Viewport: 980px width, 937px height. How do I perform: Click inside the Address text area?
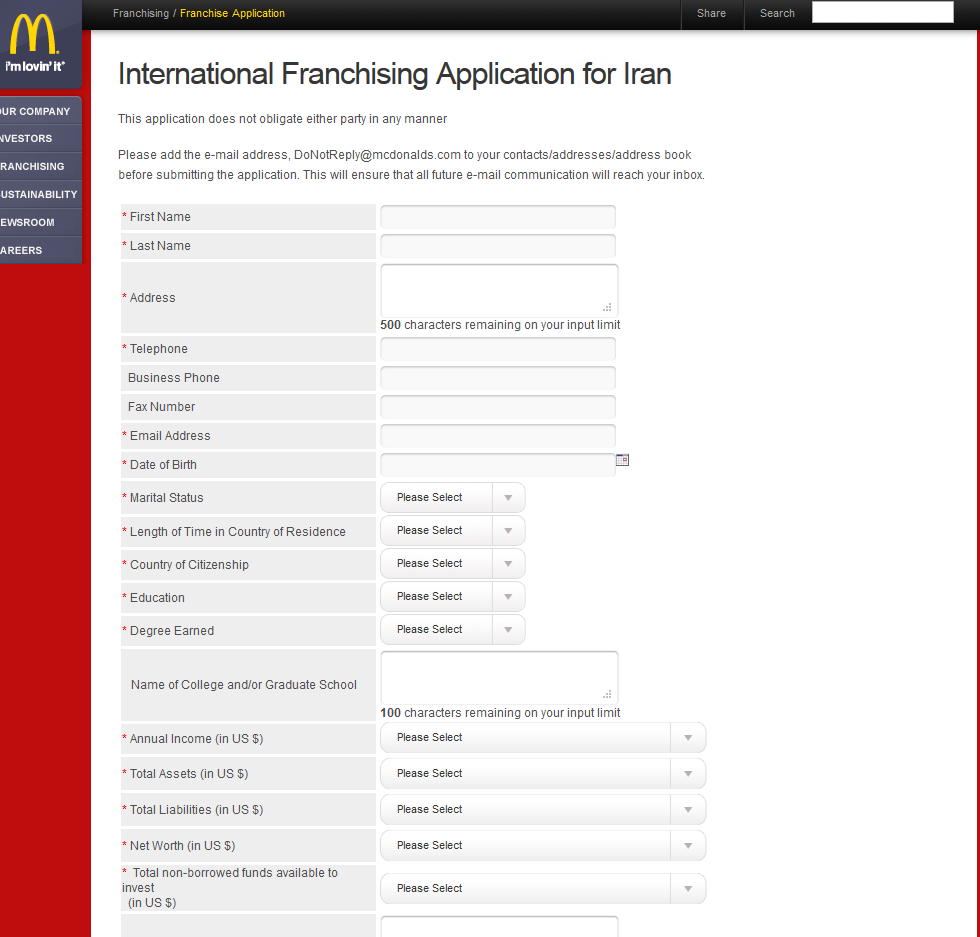(499, 290)
